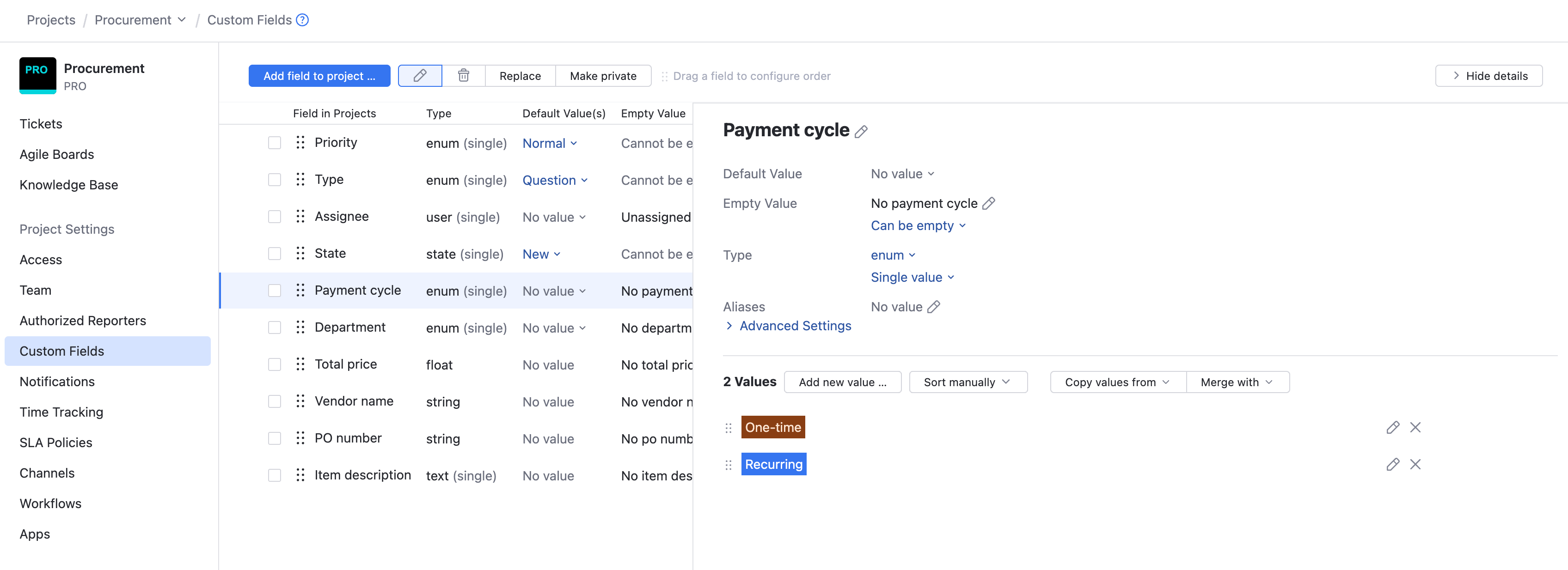Viewport: 1568px width, 570px height.
Task: Delete selected field with the trash icon
Action: [x=463, y=75]
